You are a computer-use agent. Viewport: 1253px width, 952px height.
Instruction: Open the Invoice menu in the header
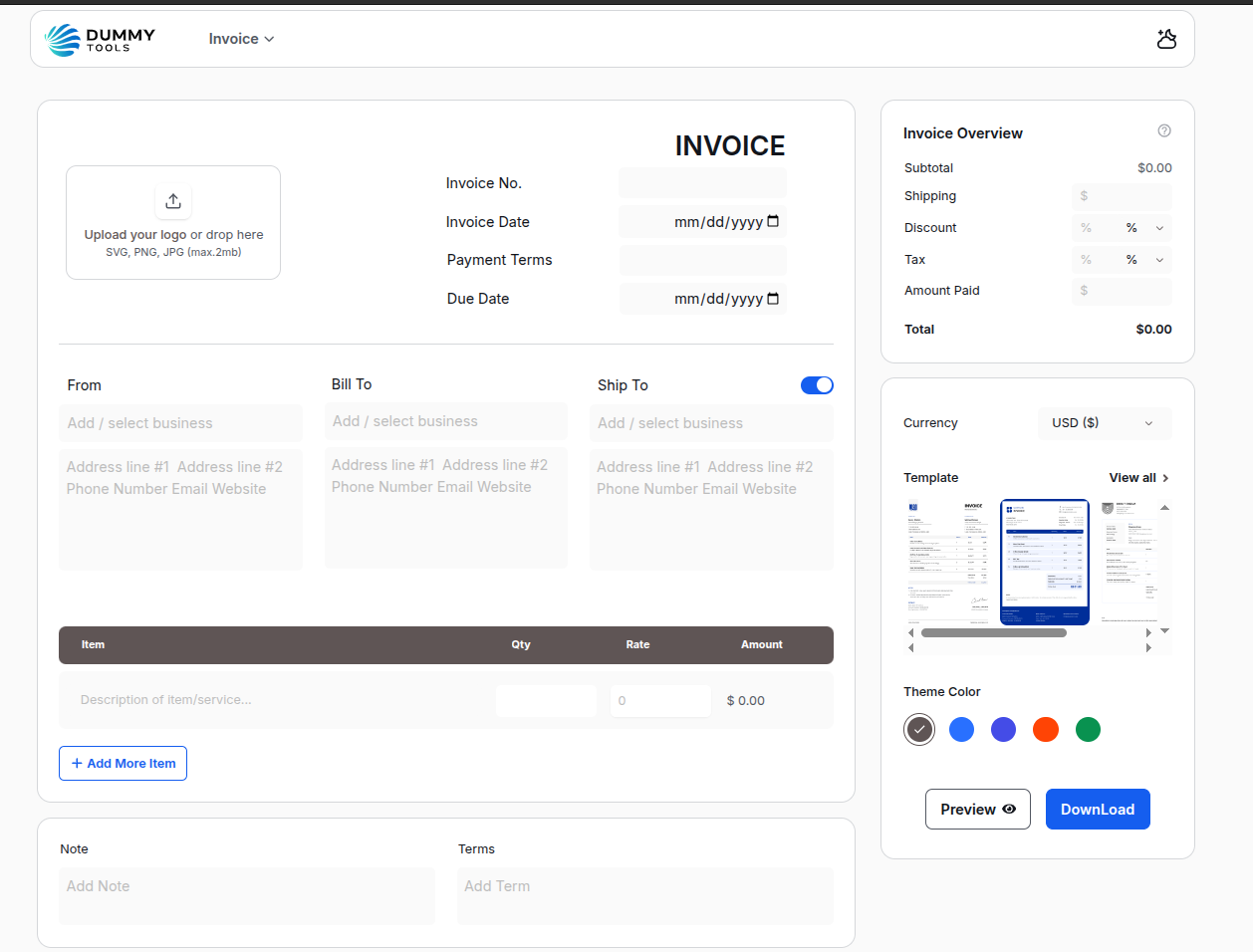click(x=241, y=39)
